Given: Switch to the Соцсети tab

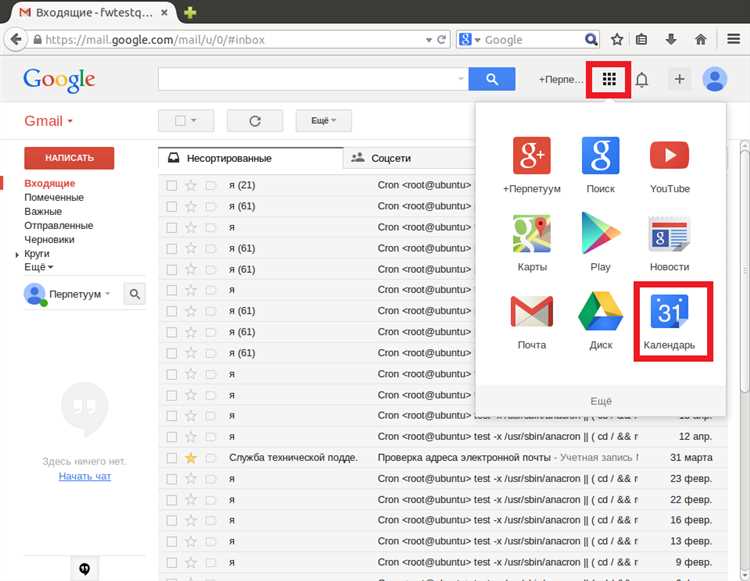Looking at the screenshot, I should tap(390, 158).
